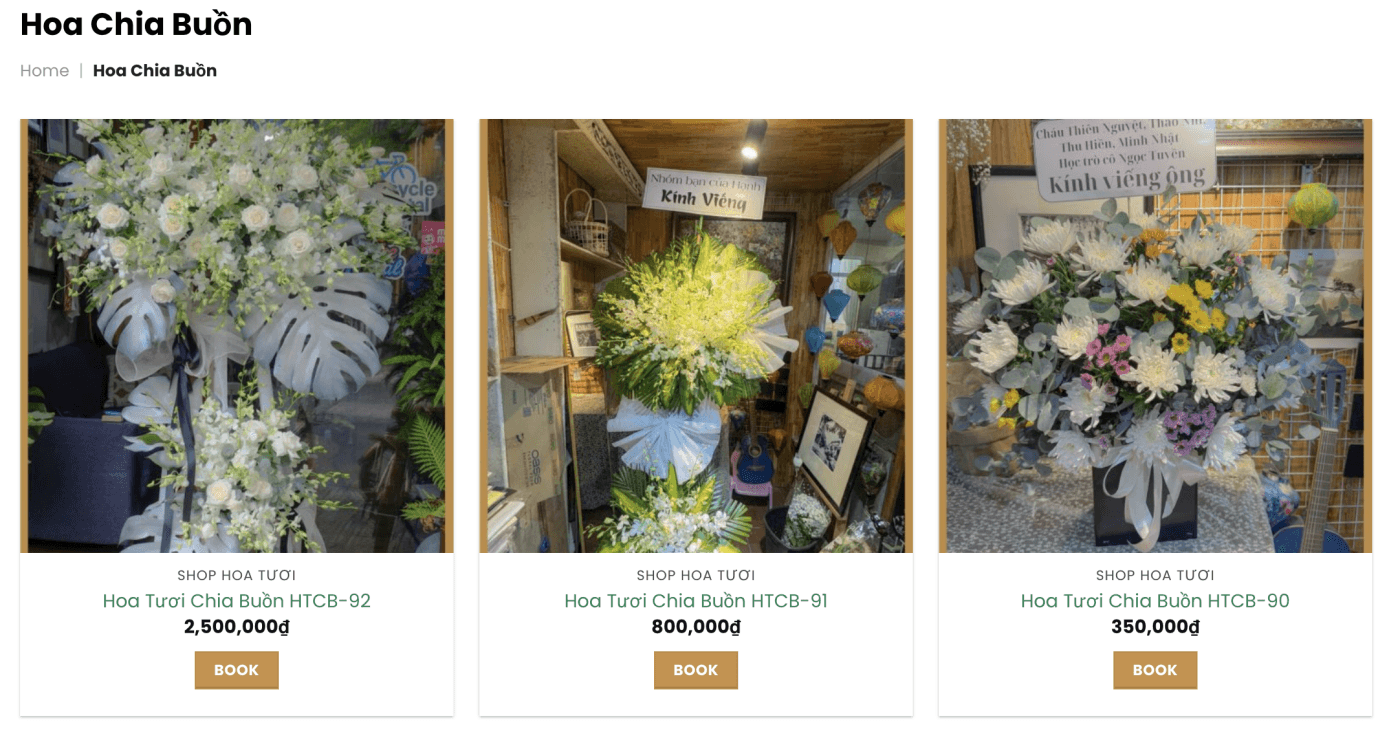The width and height of the screenshot is (1400, 736).
Task: Open the HTCB-91 standing wreath photo
Action: pyautogui.click(x=696, y=336)
